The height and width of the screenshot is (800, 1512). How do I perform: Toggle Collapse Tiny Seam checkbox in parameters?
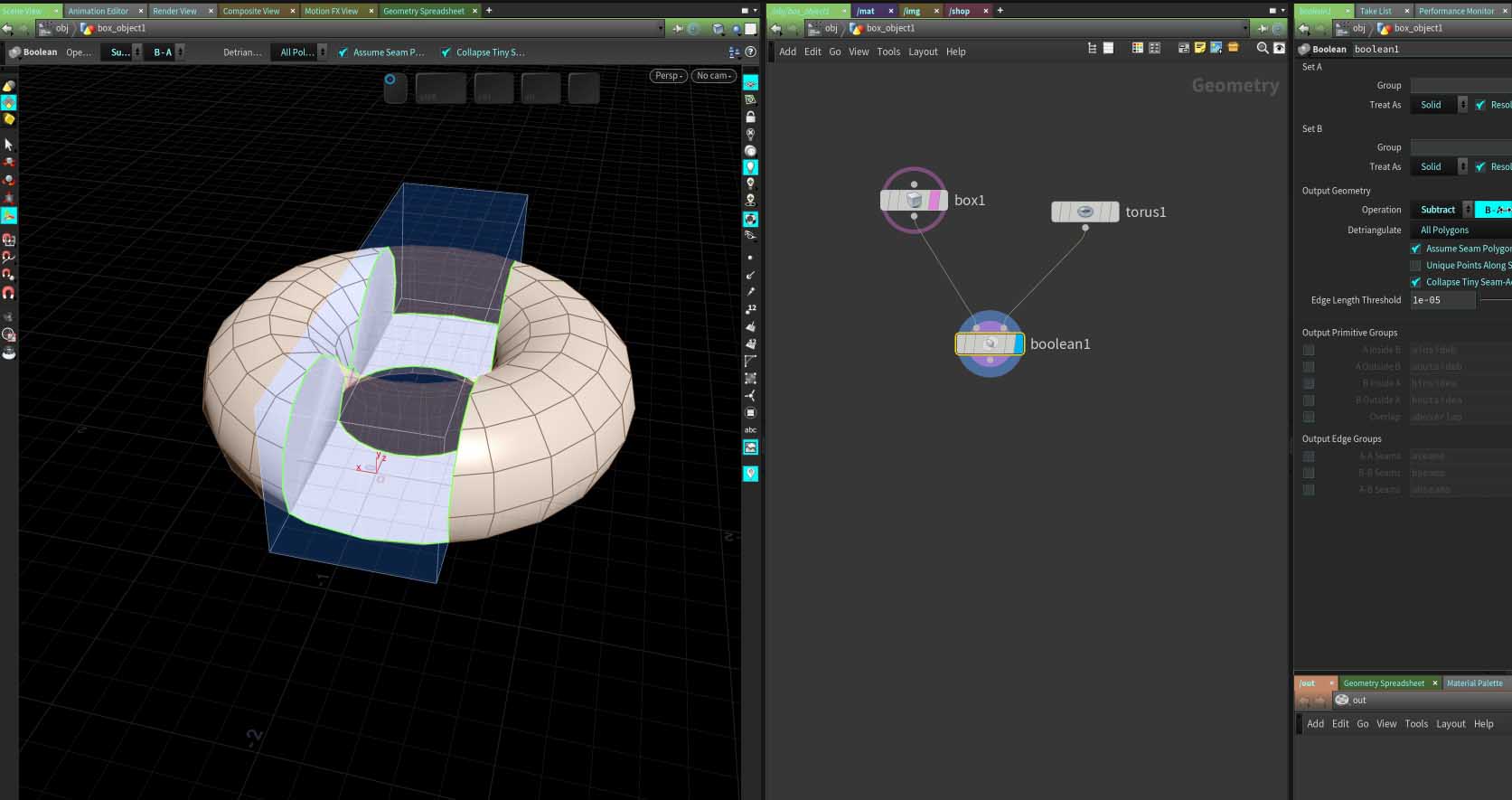coord(1416,282)
